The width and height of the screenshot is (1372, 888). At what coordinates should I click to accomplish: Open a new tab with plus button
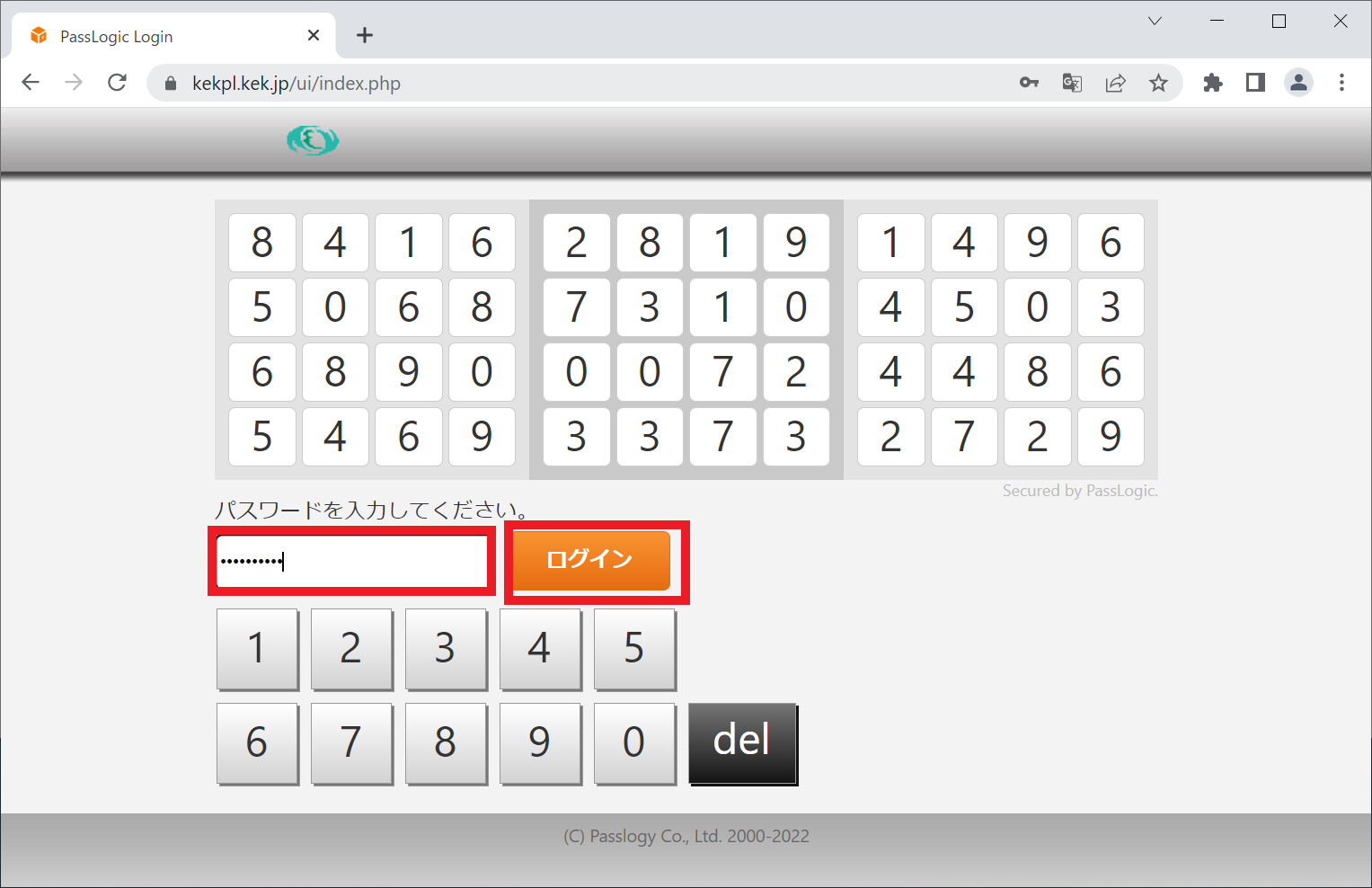364,35
